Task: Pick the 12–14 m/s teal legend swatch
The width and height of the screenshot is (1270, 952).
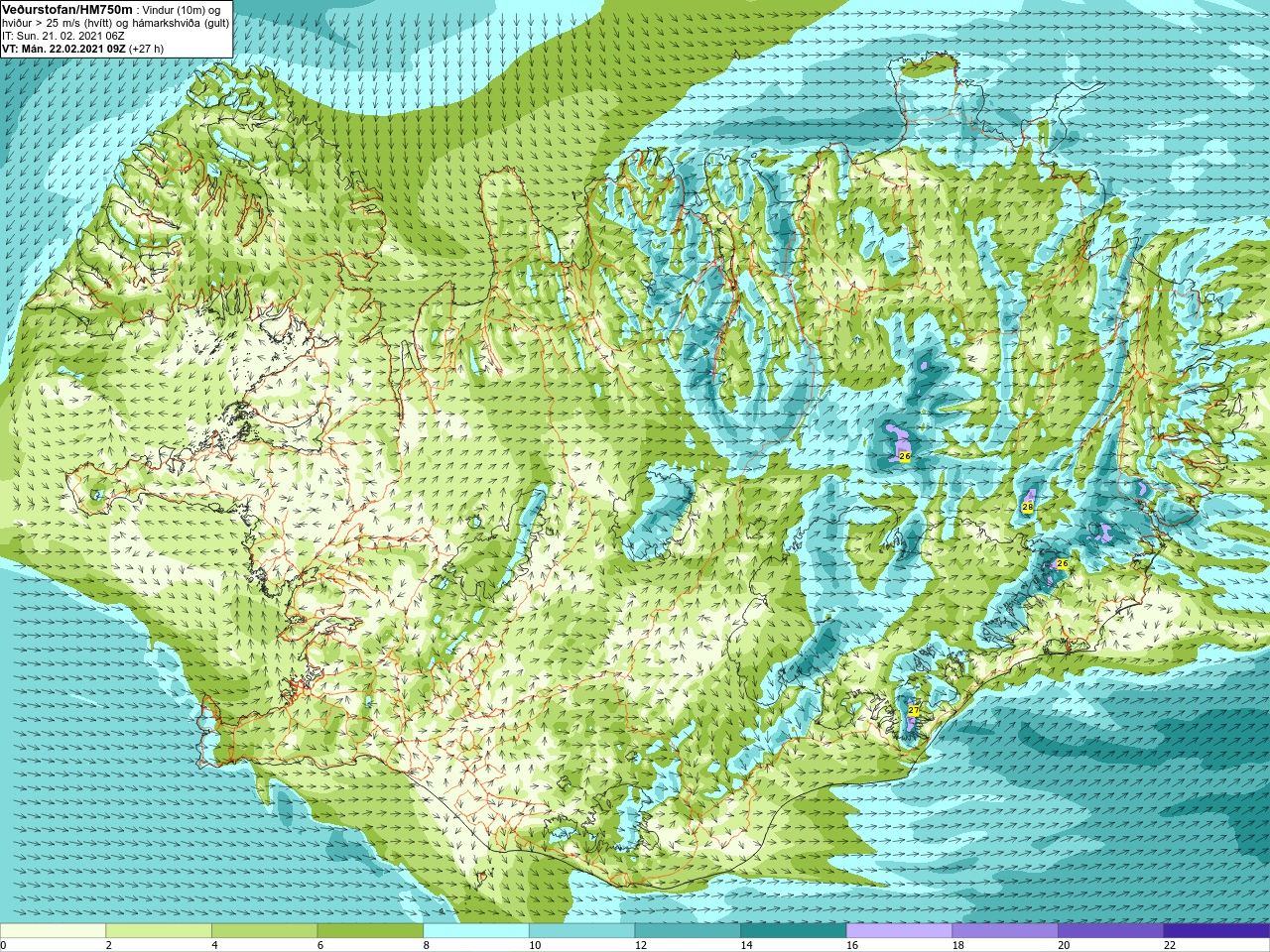Action: tap(688, 931)
